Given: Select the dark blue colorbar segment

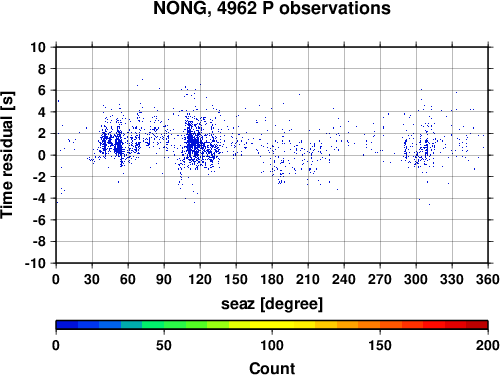Looking at the screenshot, I should tap(67, 325).
